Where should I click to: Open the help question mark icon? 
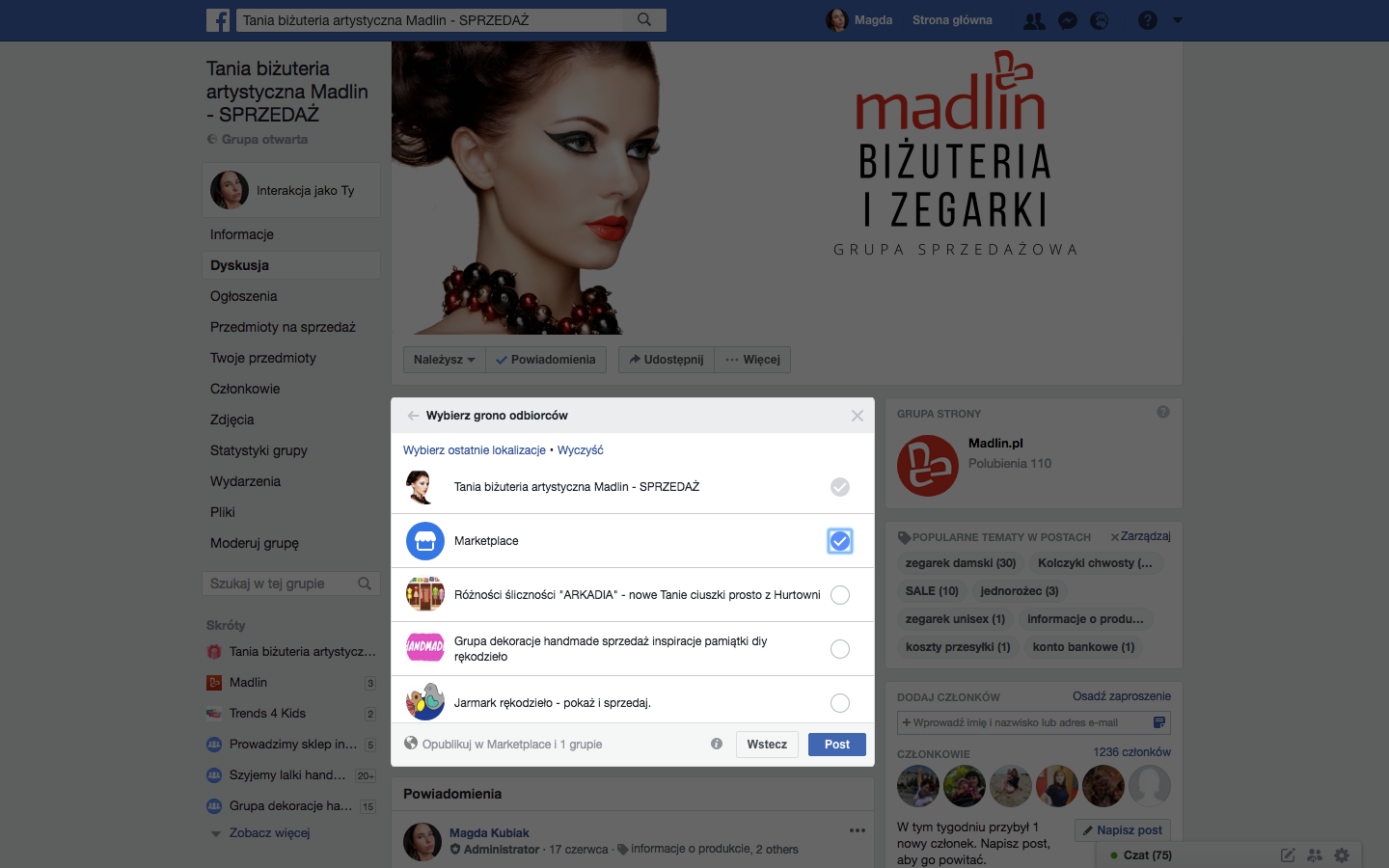click(1147, 20)
